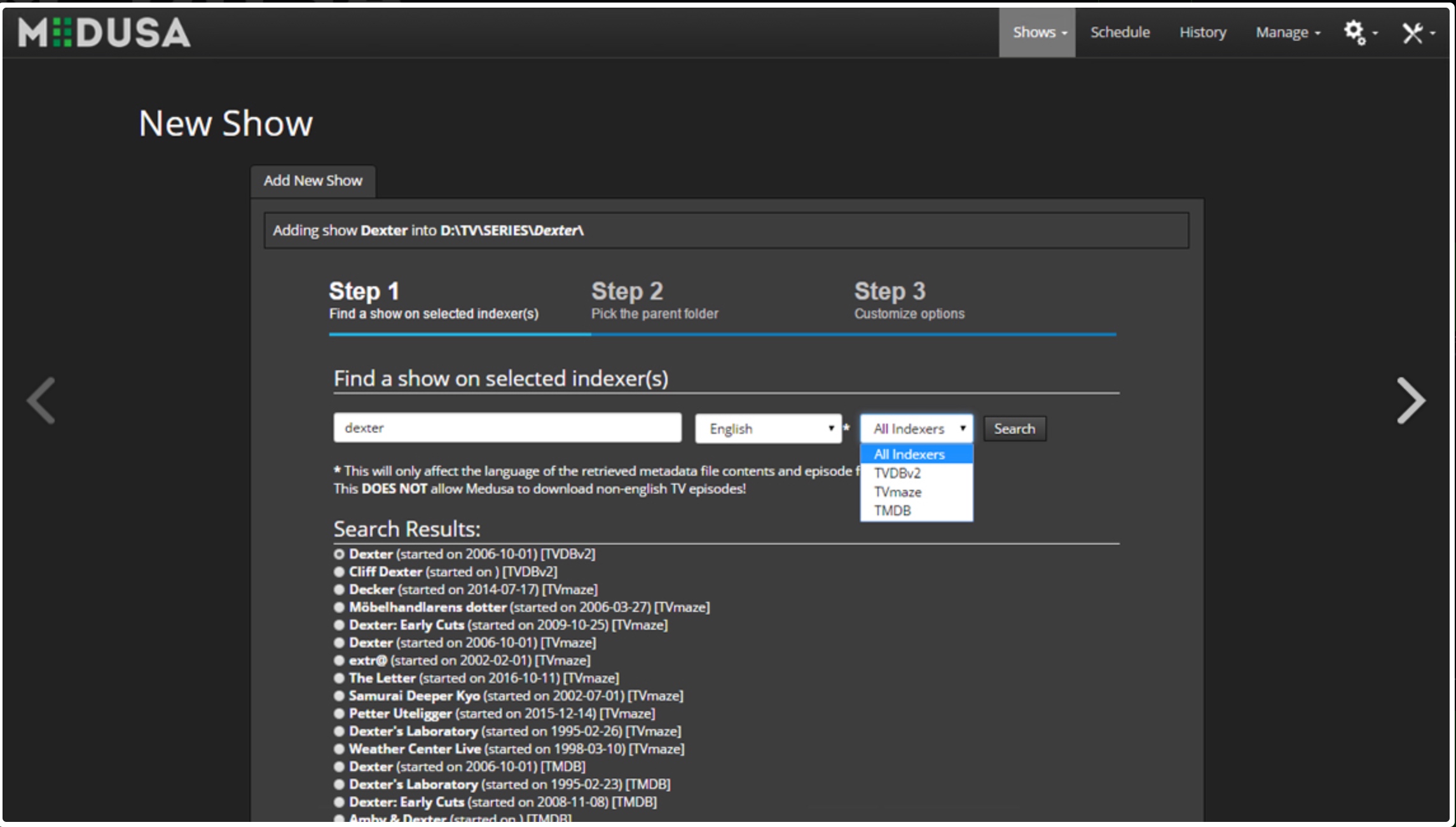Go to previous slide arrow

pyautogui.click(x=41, y=401)
